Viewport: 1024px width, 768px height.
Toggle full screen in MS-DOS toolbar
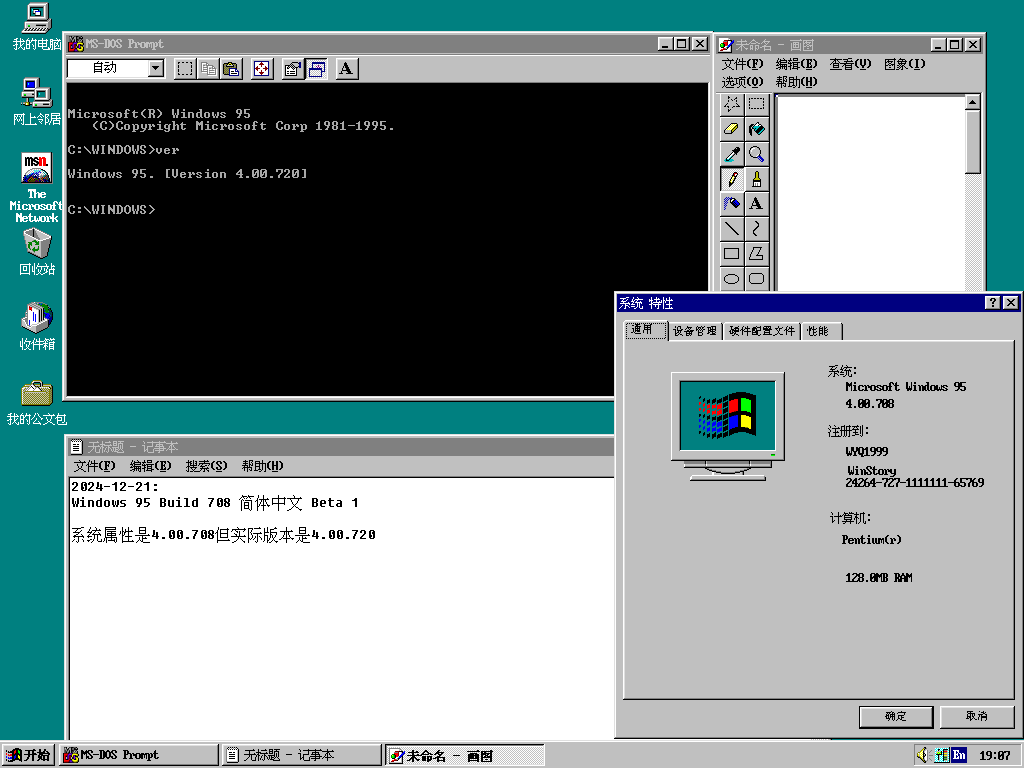click(262, 69)
